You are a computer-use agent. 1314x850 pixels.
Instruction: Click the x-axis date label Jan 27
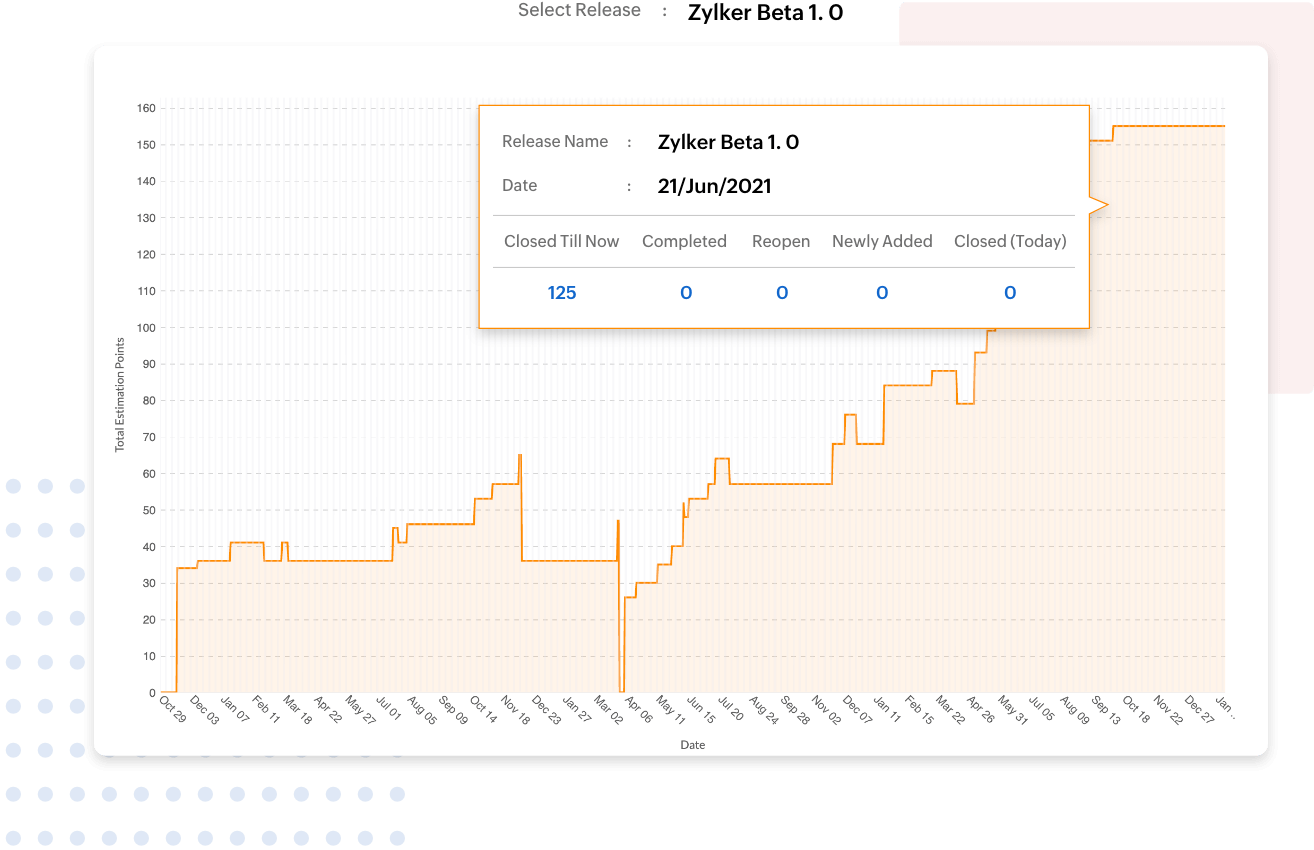(578, 709)
